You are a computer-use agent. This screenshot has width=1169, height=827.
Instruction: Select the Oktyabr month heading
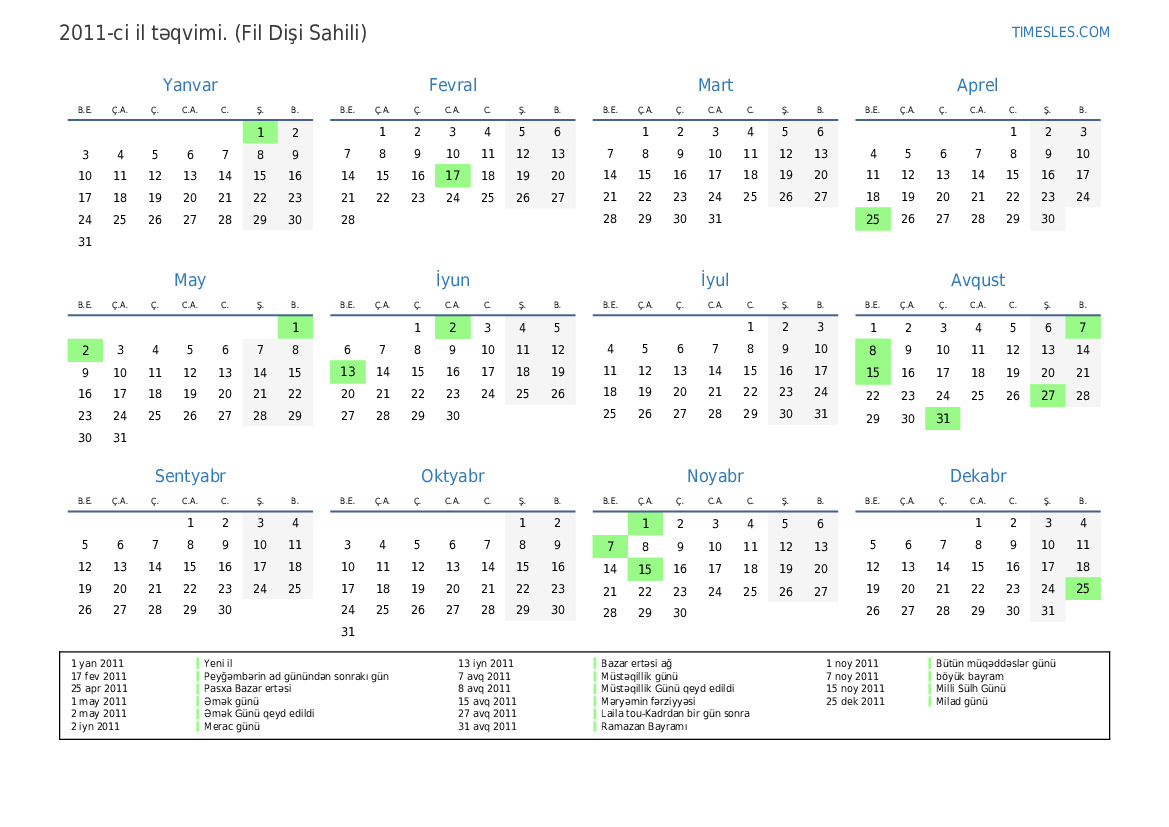tap(453, 476)
